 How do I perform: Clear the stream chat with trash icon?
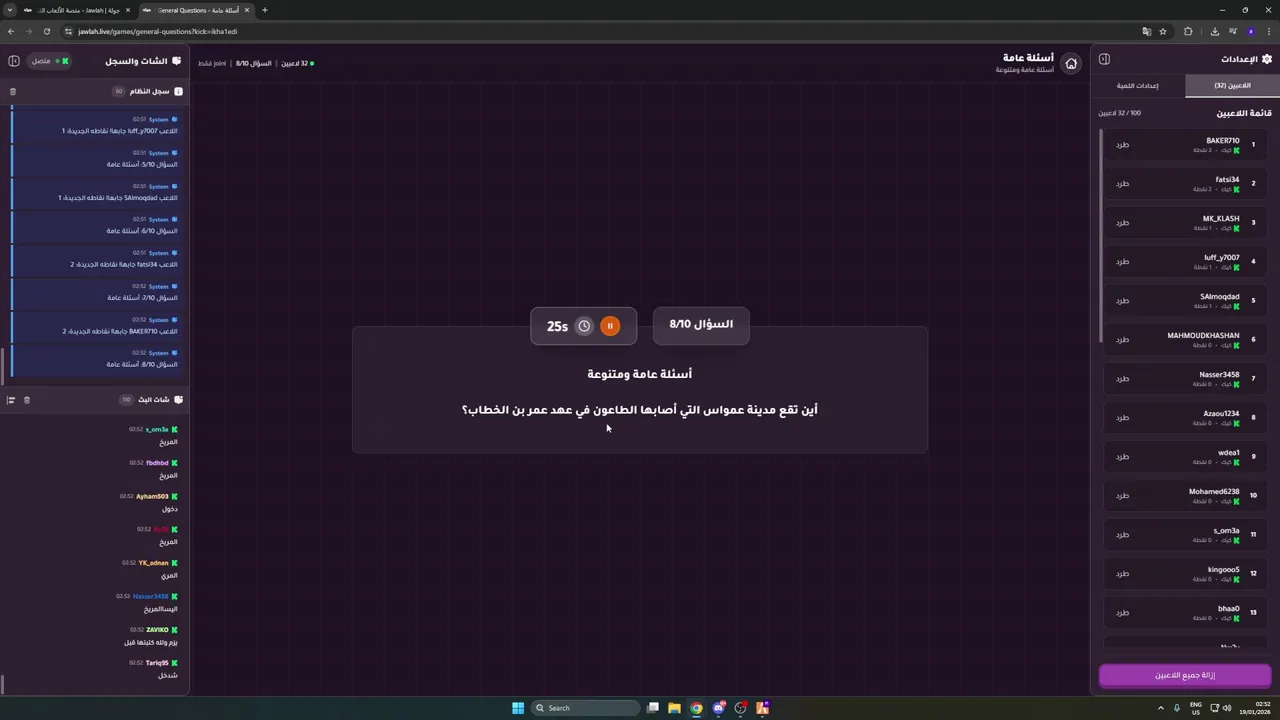click(x=27, y=400)
